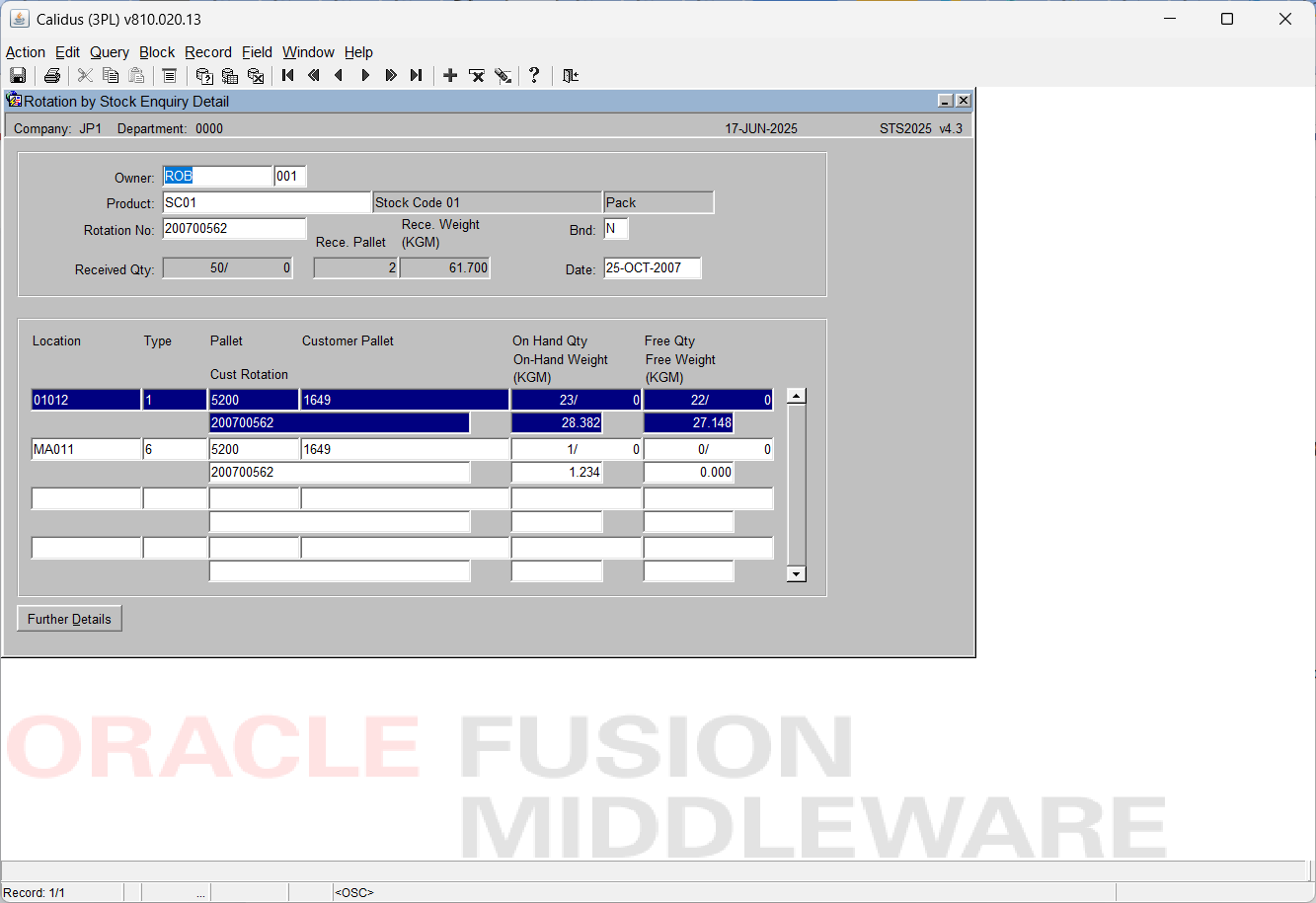Click the Enter Query database icon
Image resolution: width=1316 pixels, height=903 pixels.
204,76
